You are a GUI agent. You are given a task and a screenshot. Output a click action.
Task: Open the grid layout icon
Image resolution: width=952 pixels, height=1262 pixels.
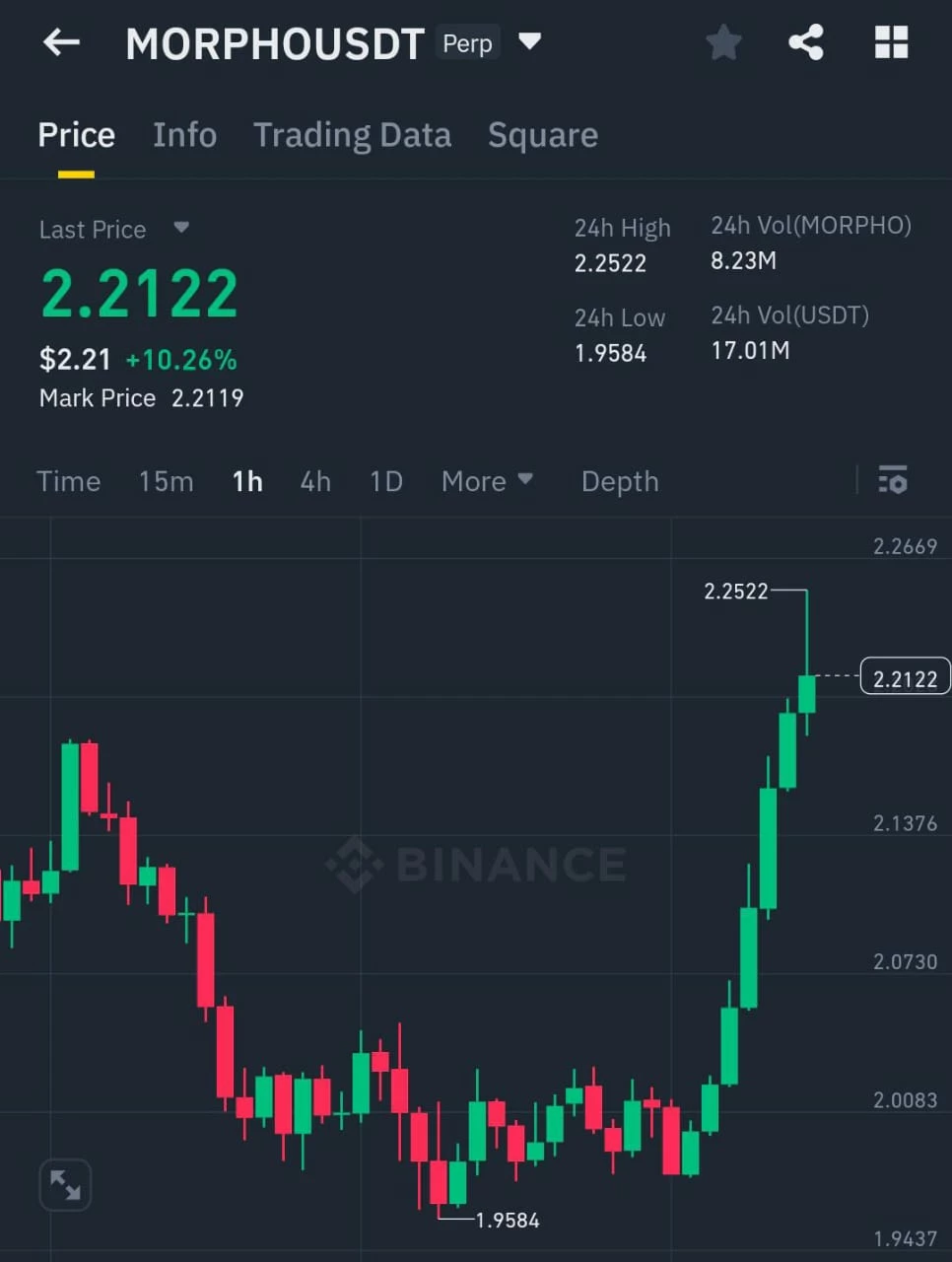(891, 42)
